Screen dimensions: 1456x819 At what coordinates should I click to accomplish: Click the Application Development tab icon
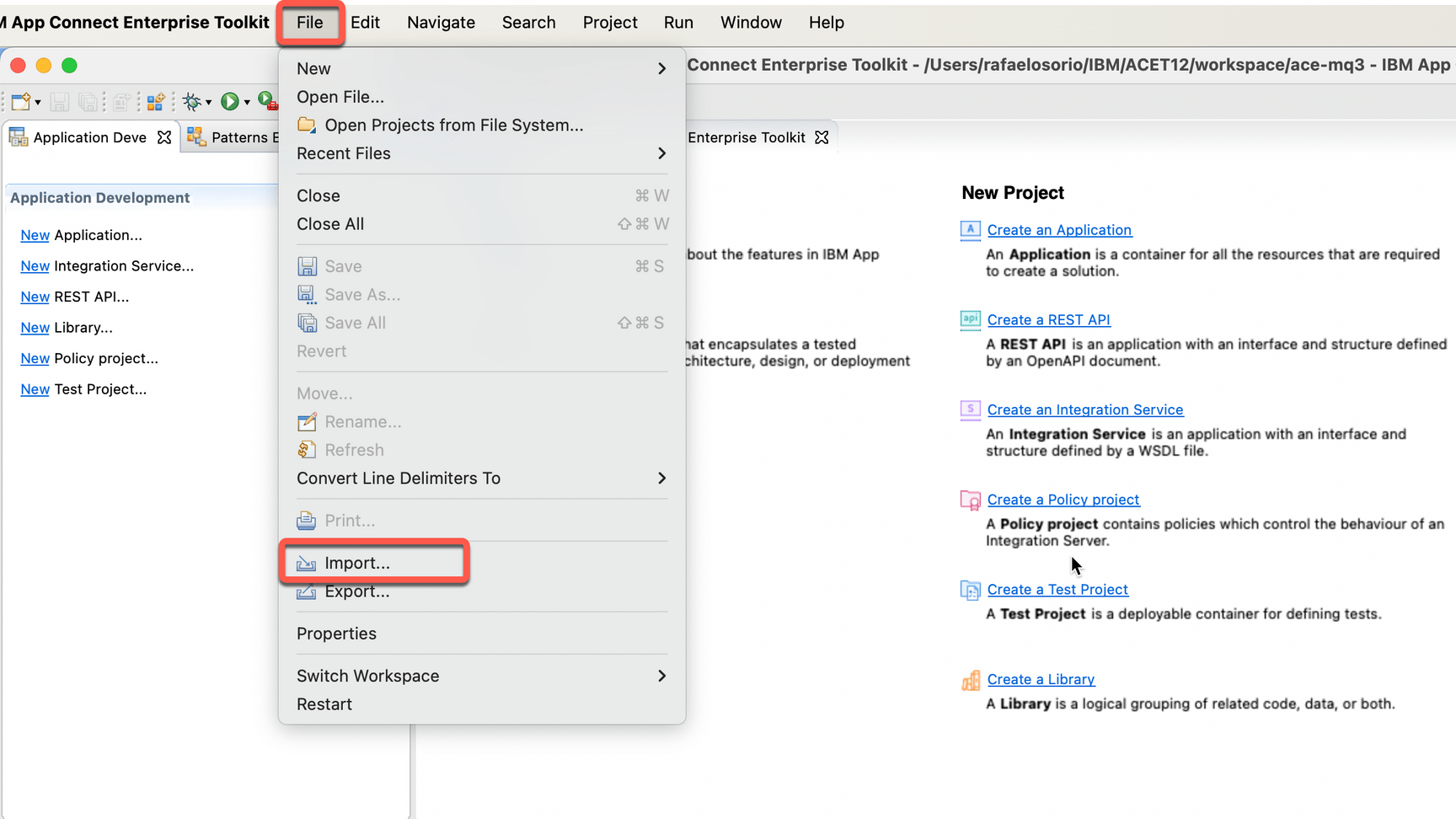tap(18, 136)
